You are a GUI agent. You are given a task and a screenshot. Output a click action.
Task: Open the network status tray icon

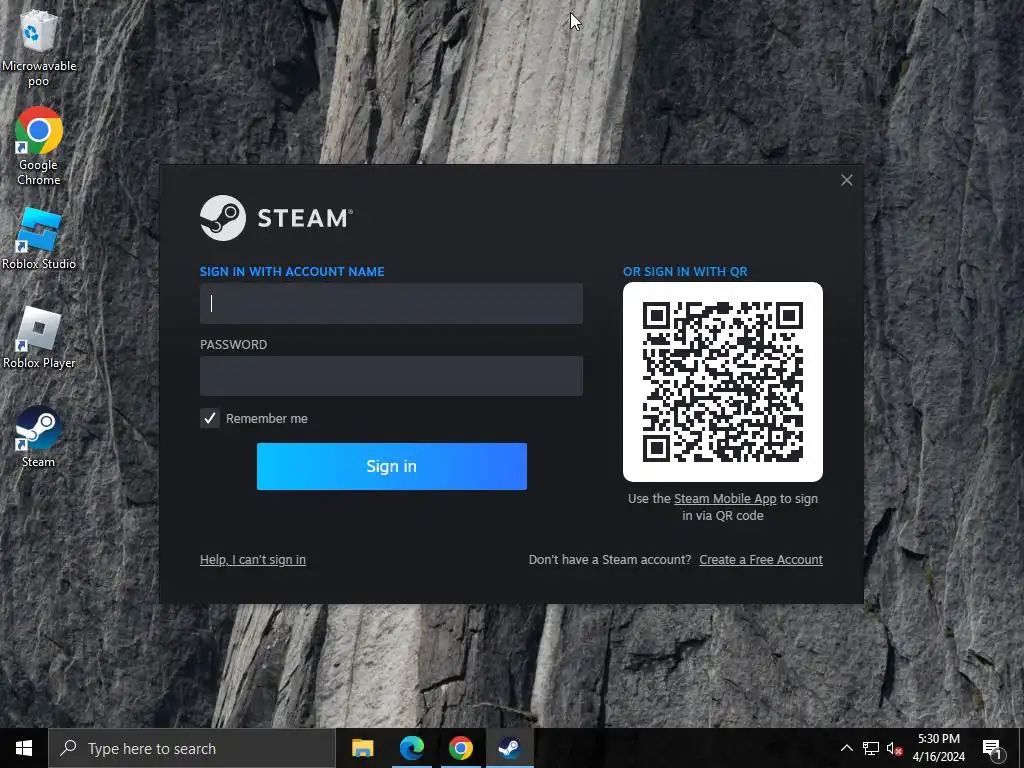click(871, 748)
